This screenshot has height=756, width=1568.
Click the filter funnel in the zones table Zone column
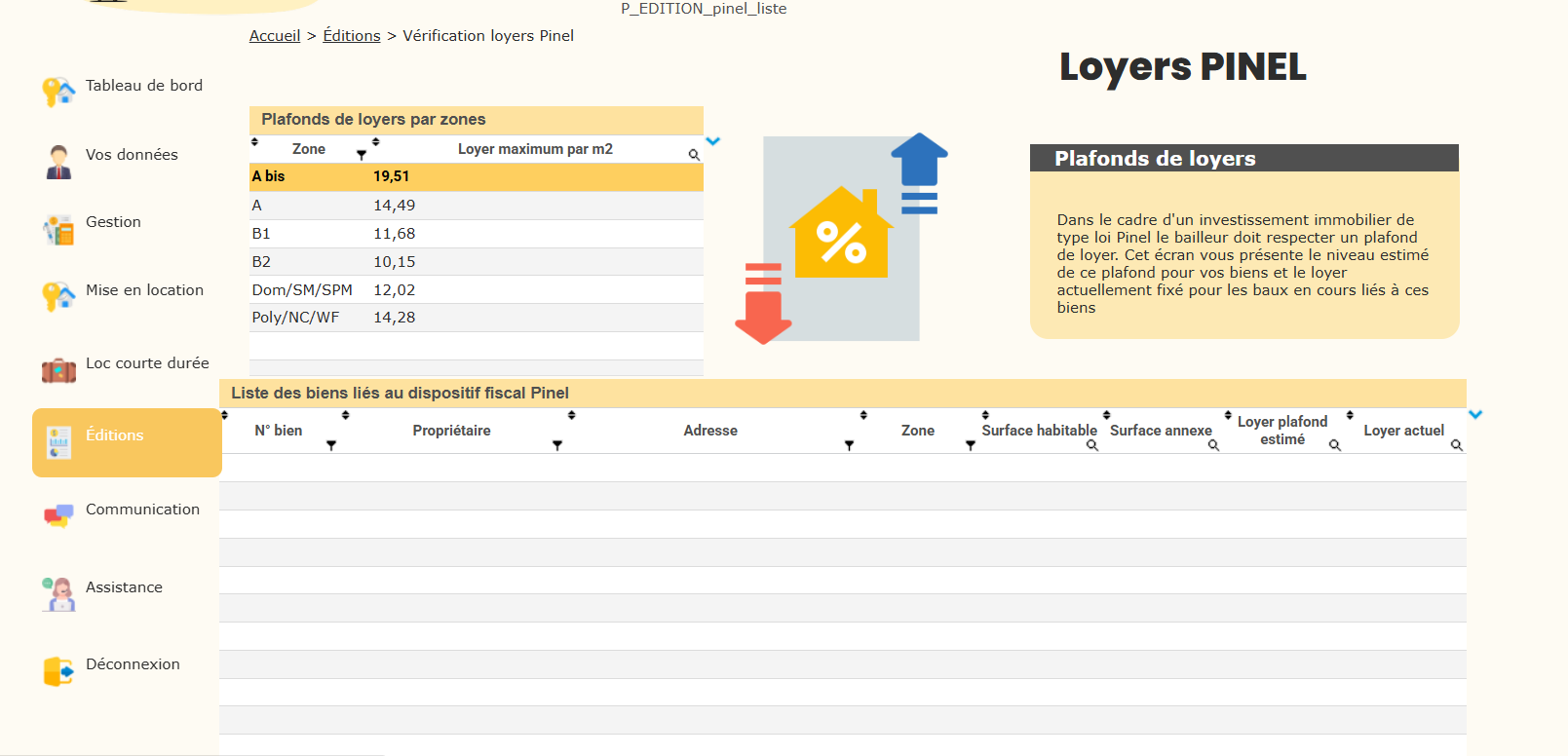(362, 155)
